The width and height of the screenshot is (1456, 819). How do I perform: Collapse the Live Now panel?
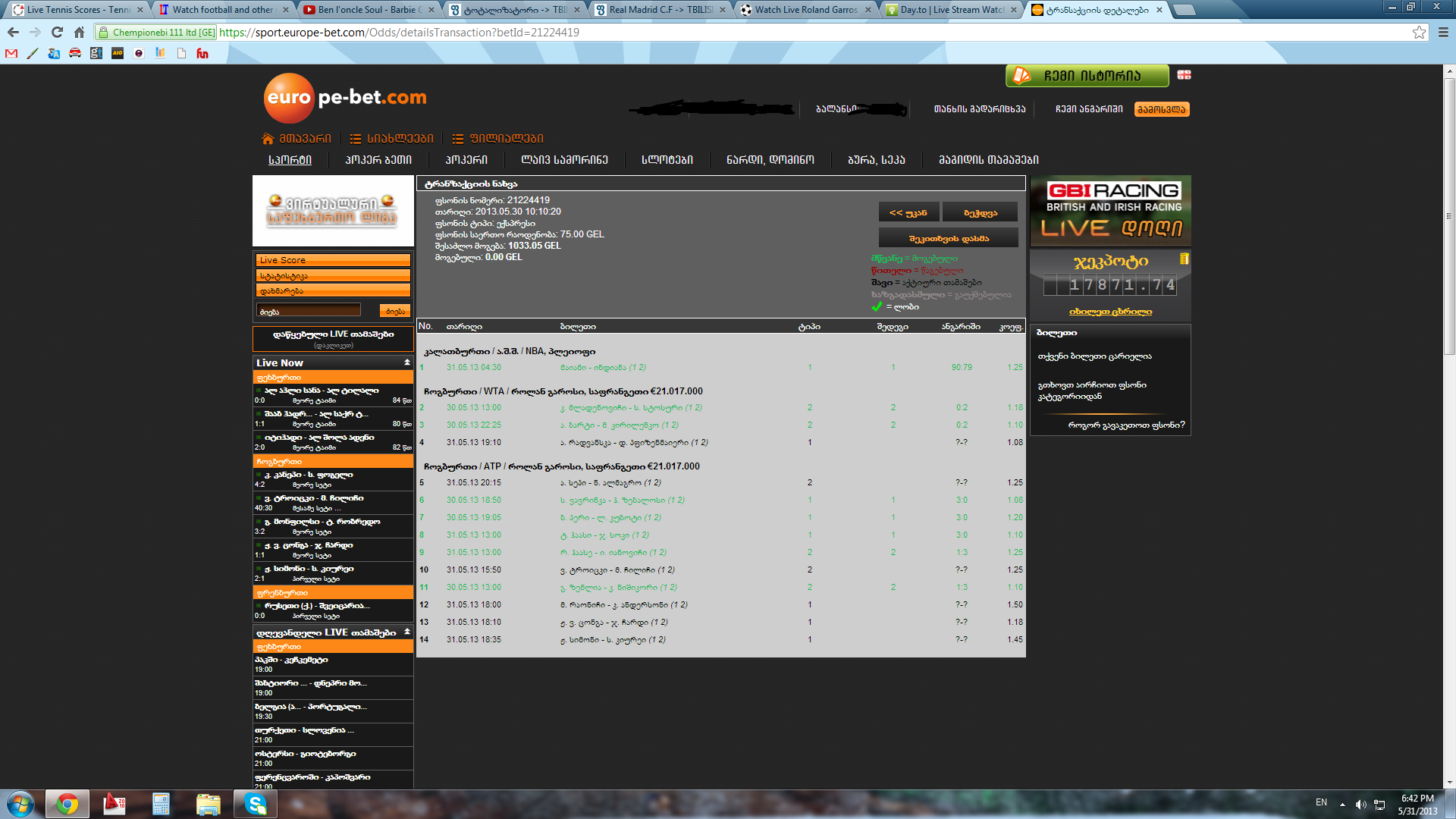407,362
